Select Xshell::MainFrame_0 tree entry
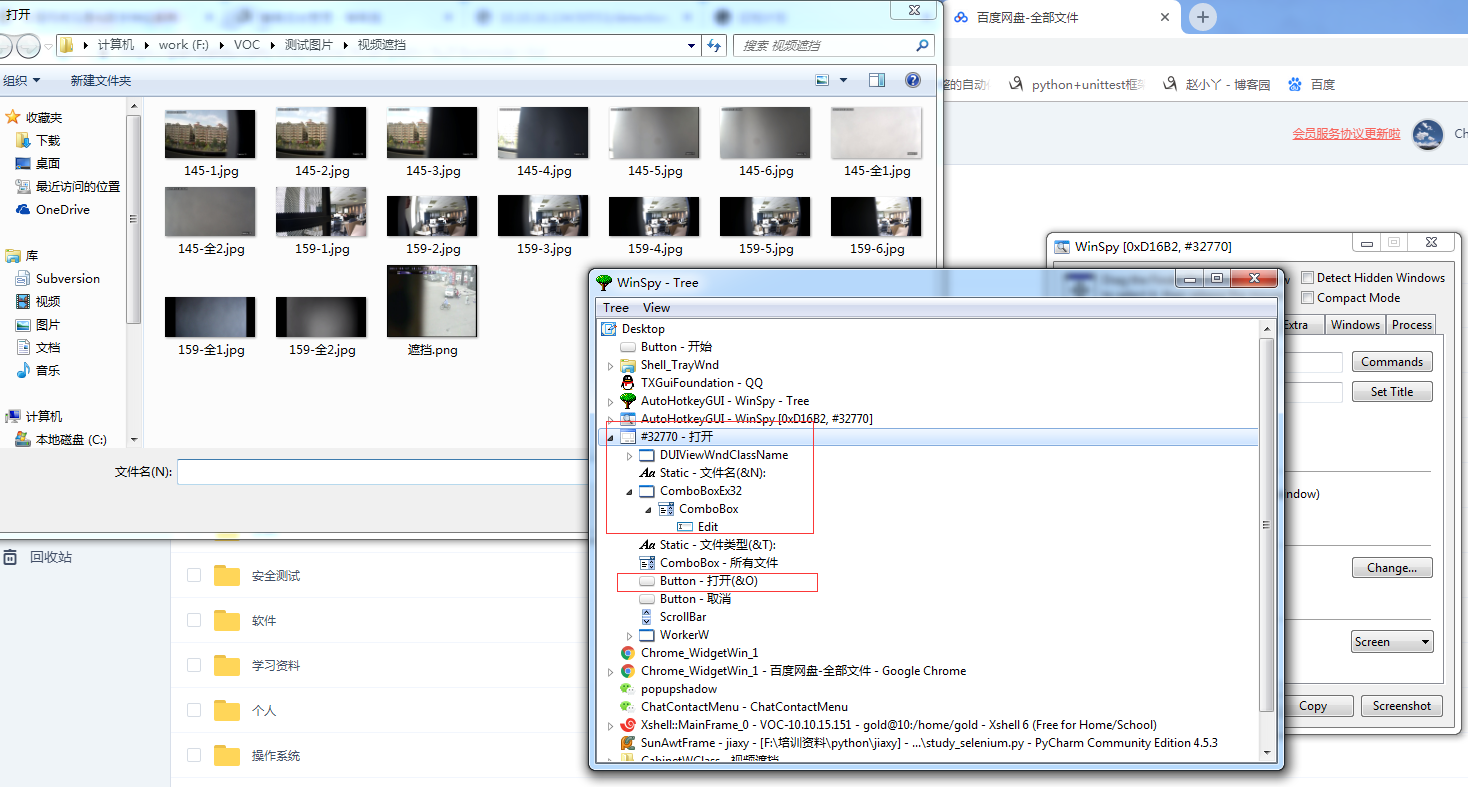This screenshot has width=1468, height=787. point(898,725)
